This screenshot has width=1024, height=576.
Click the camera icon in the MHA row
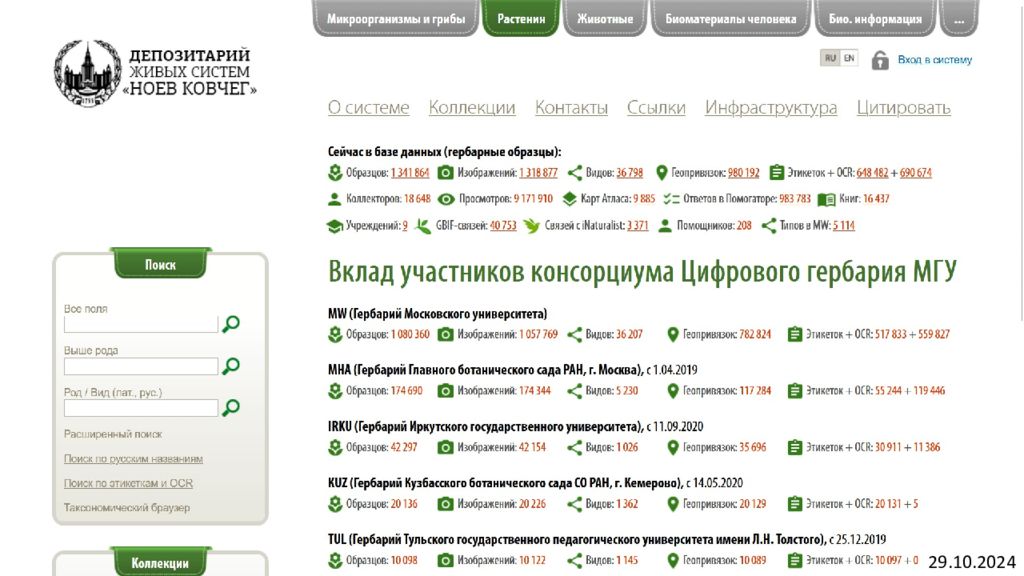(445, 391)
